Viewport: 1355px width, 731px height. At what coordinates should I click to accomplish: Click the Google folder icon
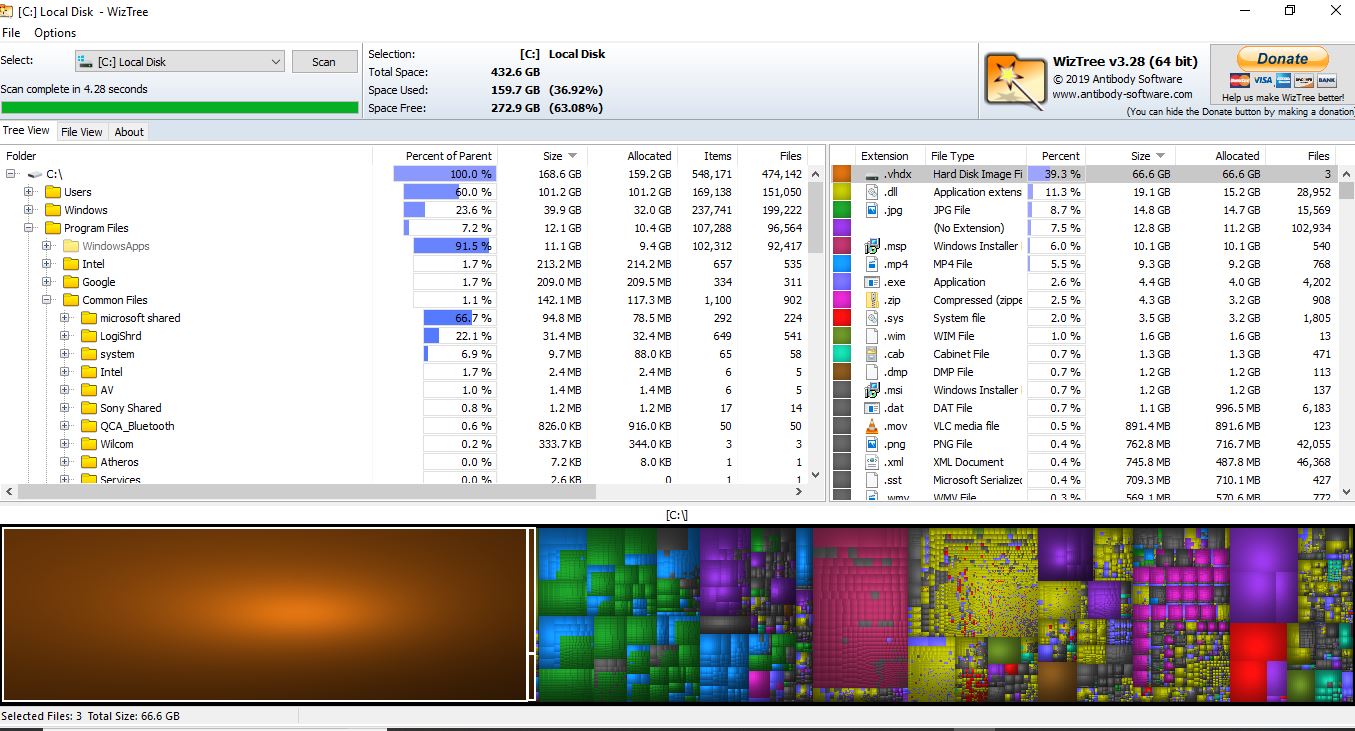point(71,282)
